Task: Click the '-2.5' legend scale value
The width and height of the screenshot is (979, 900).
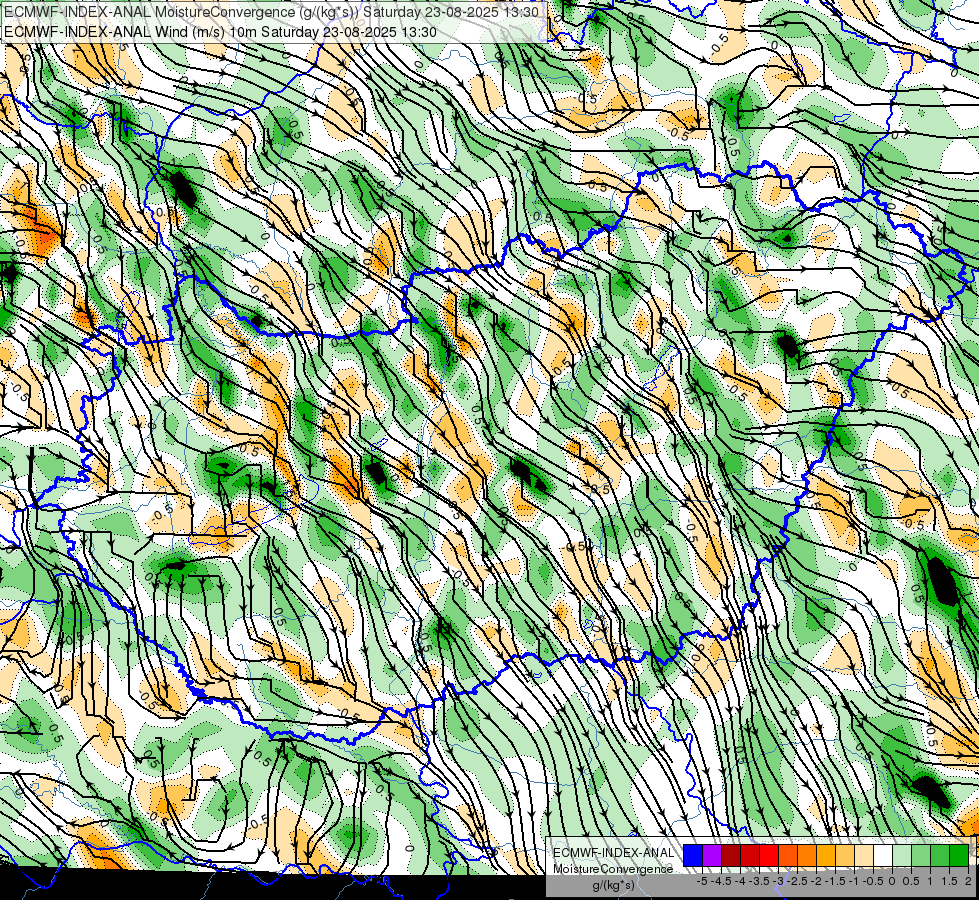Action: [x=797, y=881]
